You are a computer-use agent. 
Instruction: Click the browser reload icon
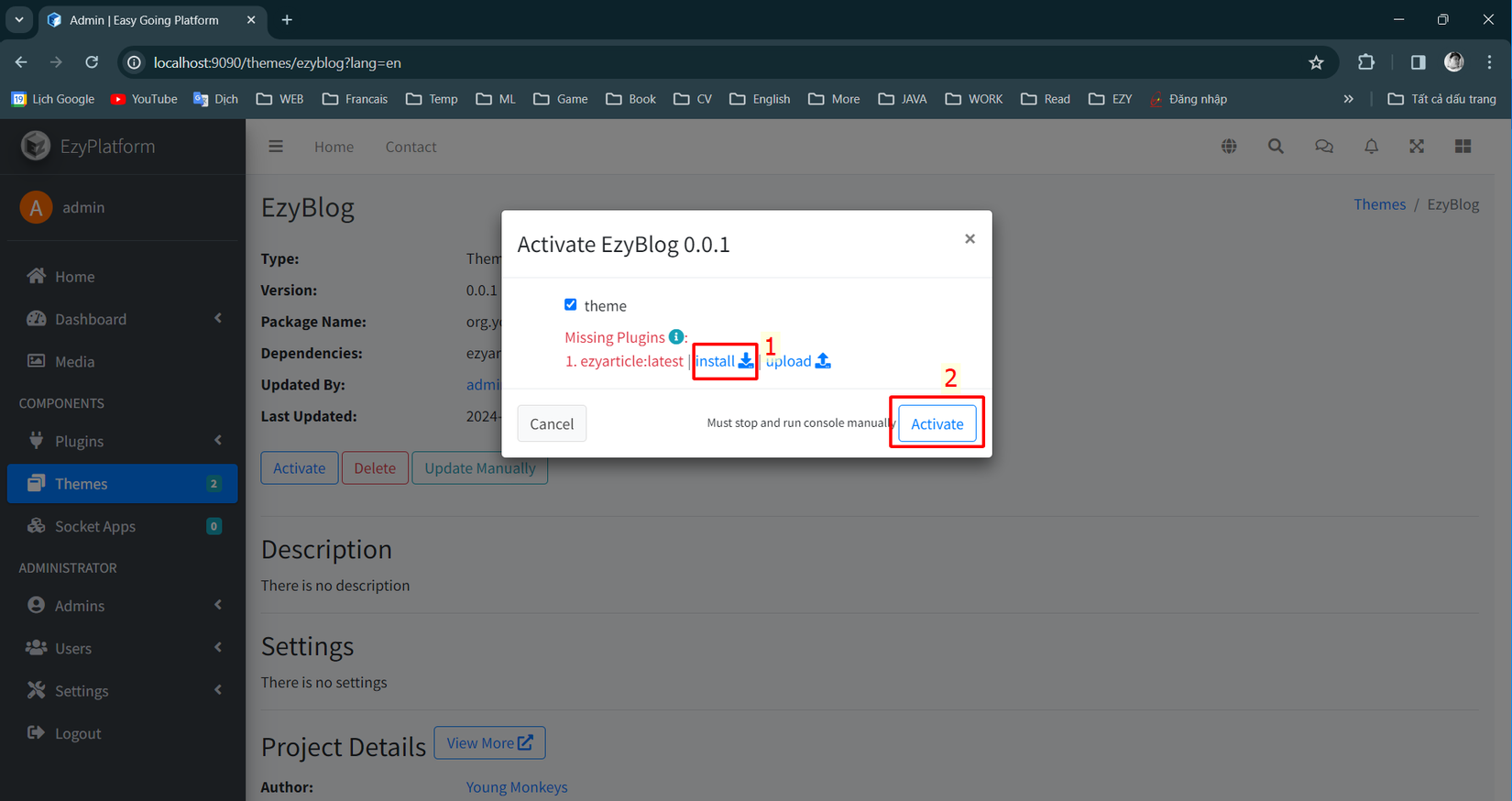[x=92, y=62]
